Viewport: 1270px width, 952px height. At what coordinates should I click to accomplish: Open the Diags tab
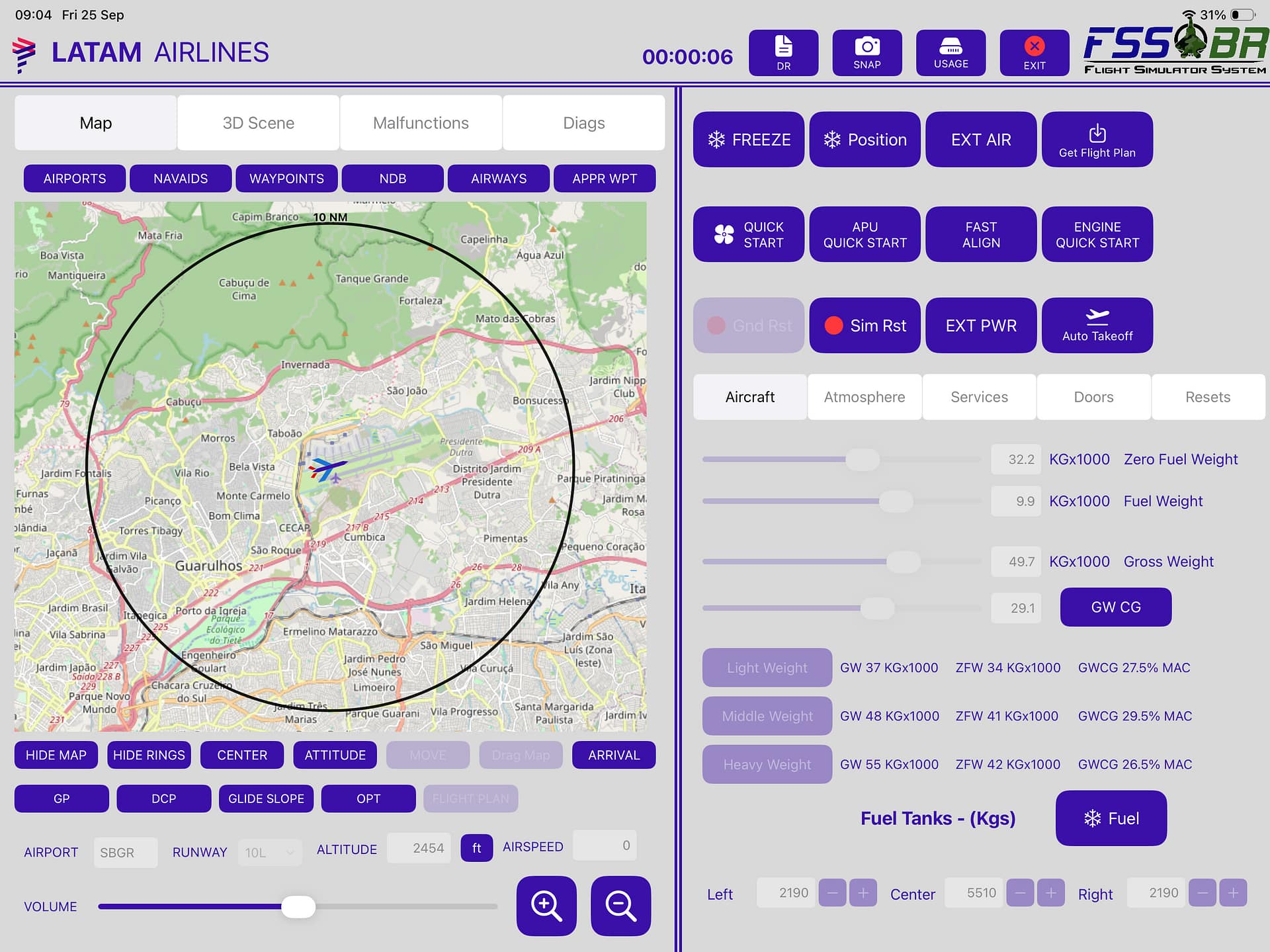[583, 123]
